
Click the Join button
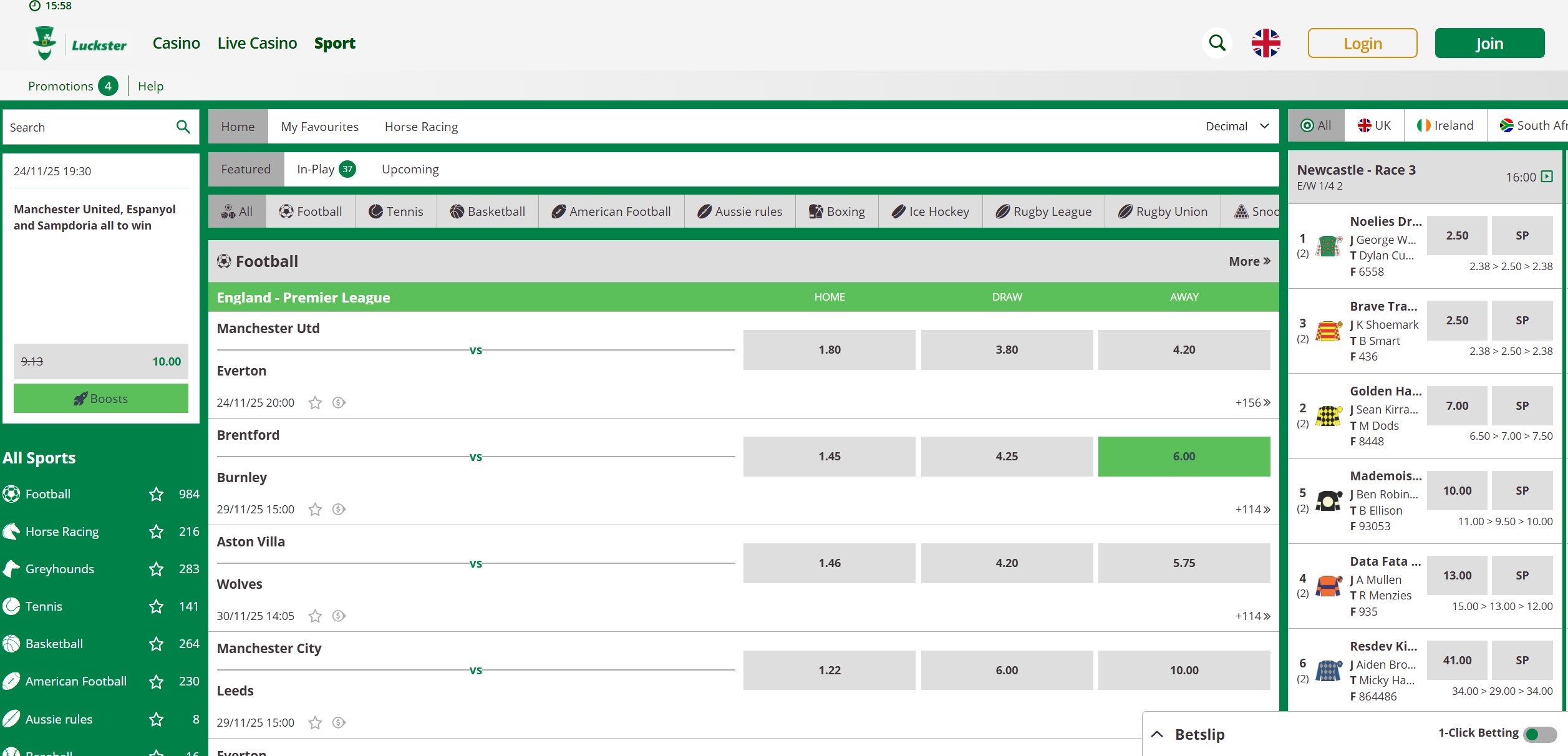(x=1489, y=42)
